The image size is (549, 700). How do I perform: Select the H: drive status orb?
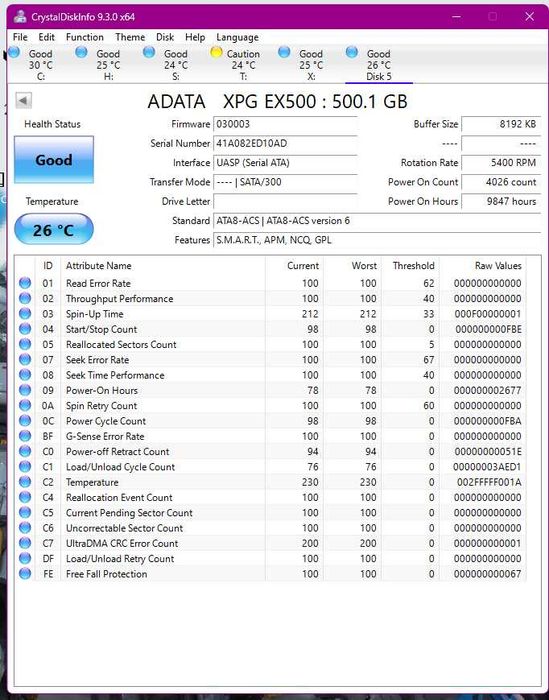click(81, 52)
